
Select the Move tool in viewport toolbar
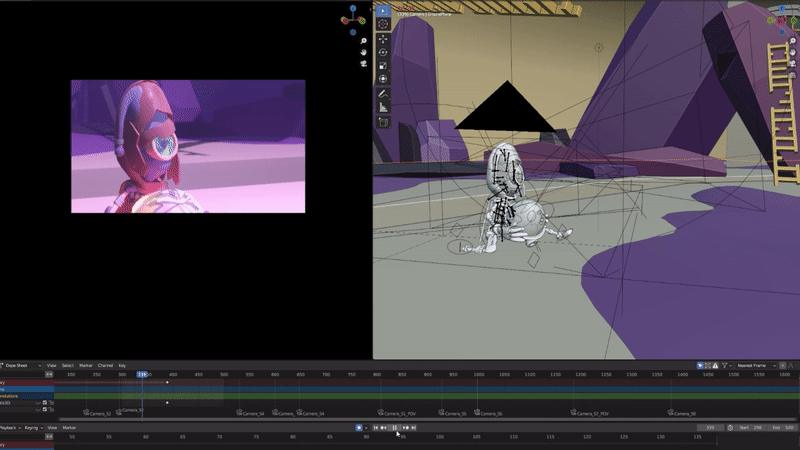pos(383,39)
